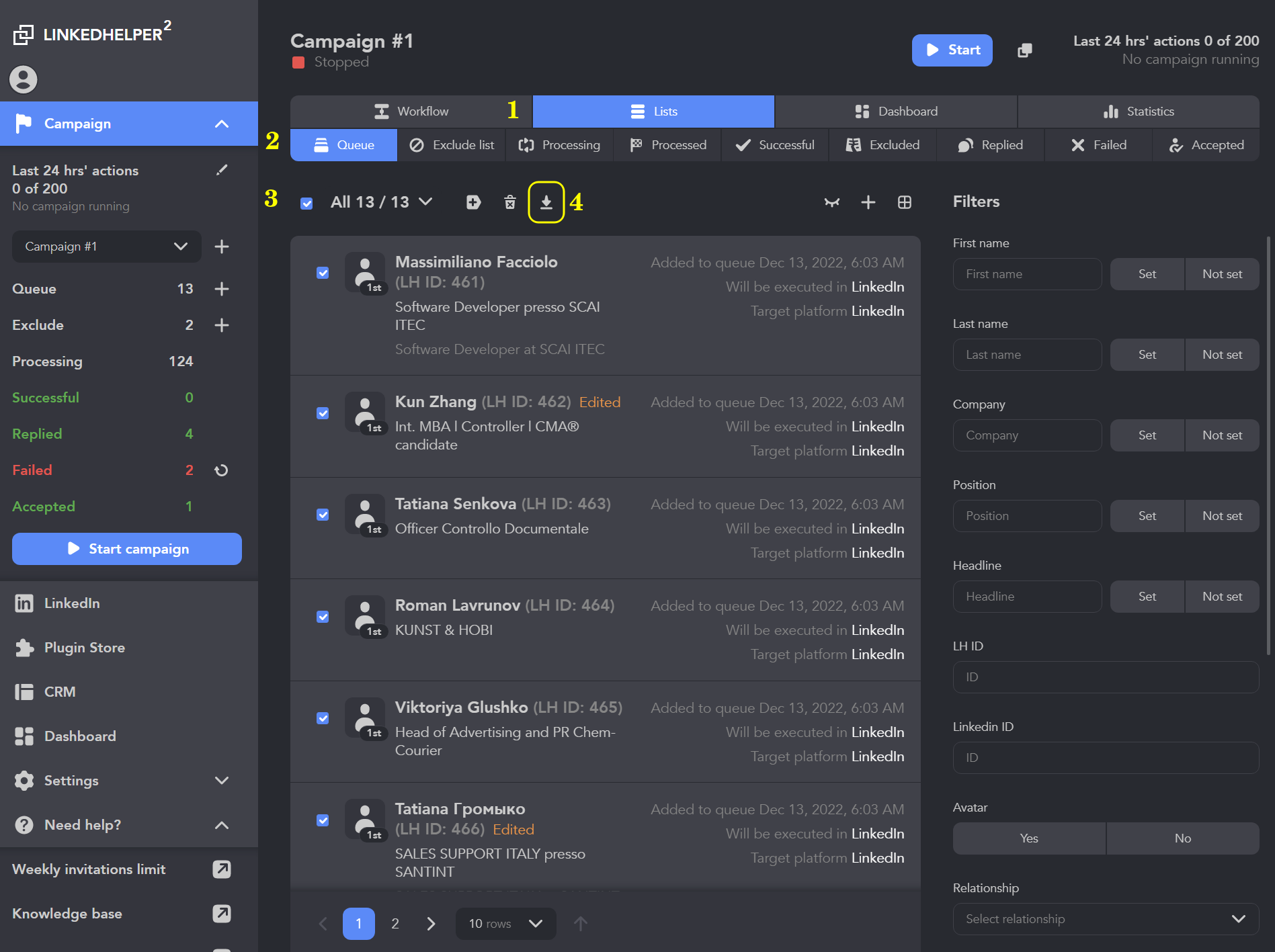
Task: Select the Processed list tab
Action: [x=667, y=145]
